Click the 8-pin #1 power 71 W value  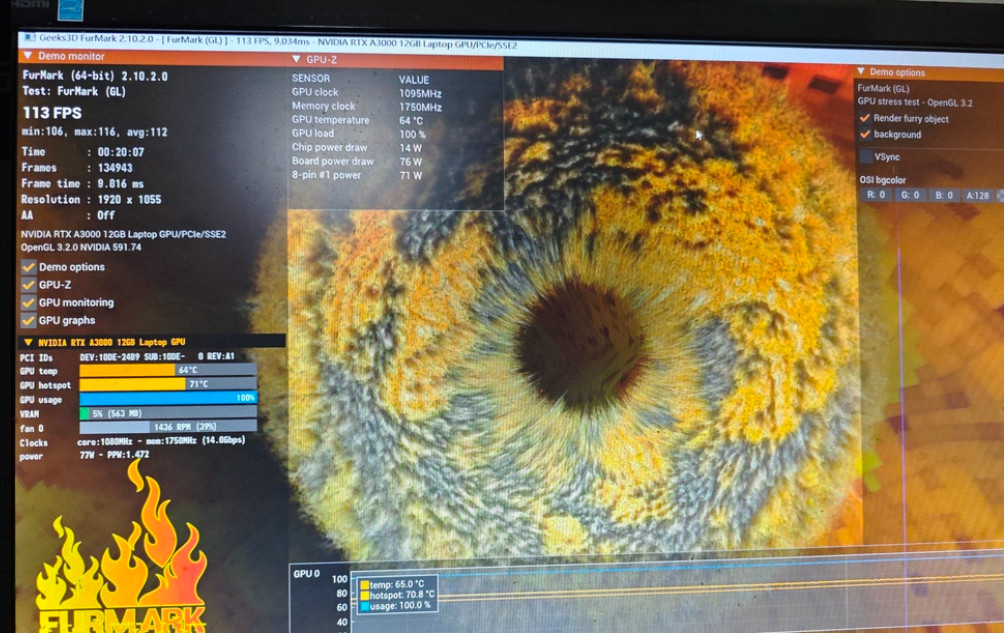tap(410, 175)
